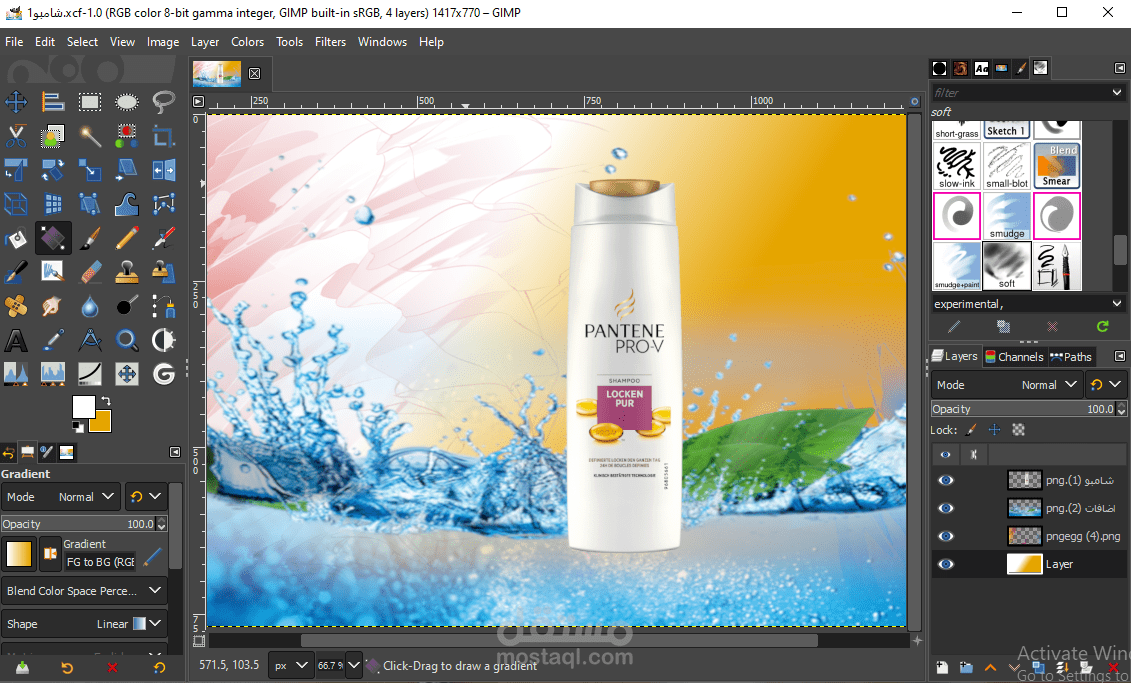The image size is (1131, 683).
Task: Open status bar px unit dropdown
Action: pyautogui.click(x=290, y=666)
